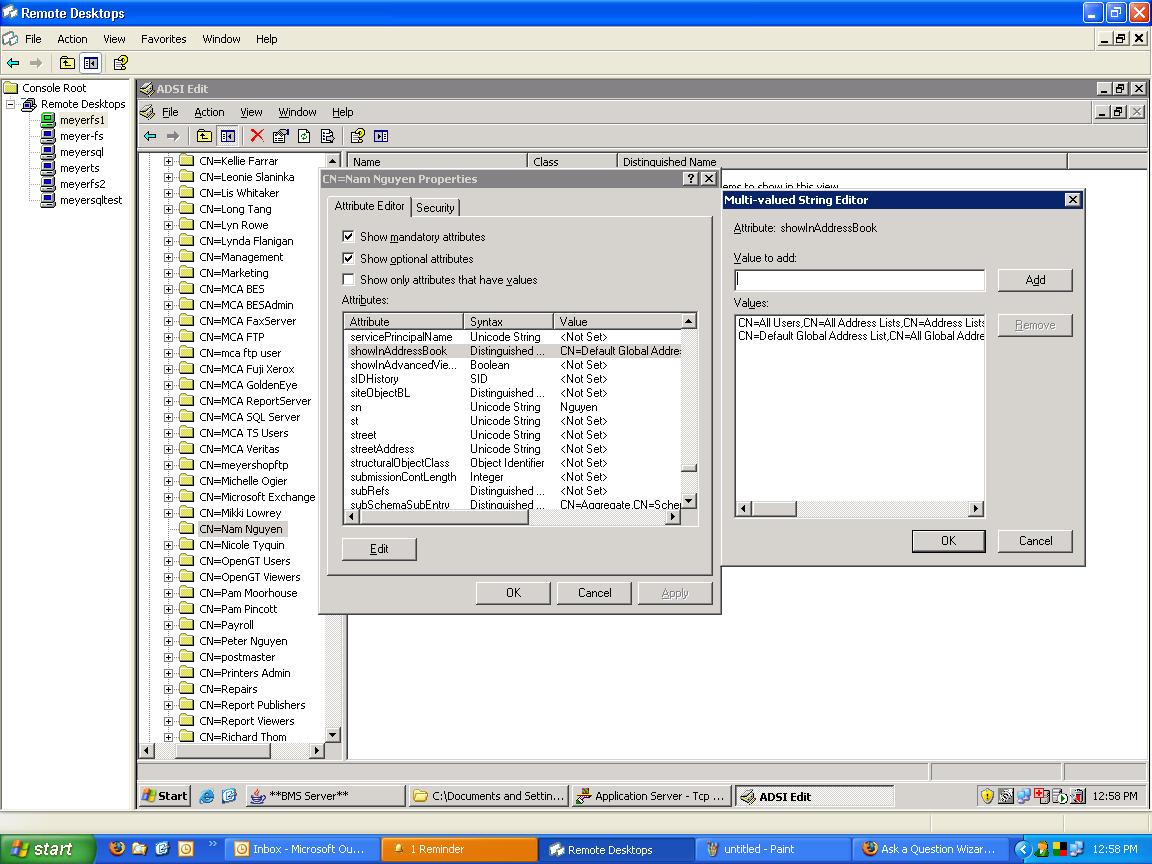This screenshot has height=864, width=1152.
Task: Open the Action menu in ADSI Edit
Action: [x=209, y=112]
